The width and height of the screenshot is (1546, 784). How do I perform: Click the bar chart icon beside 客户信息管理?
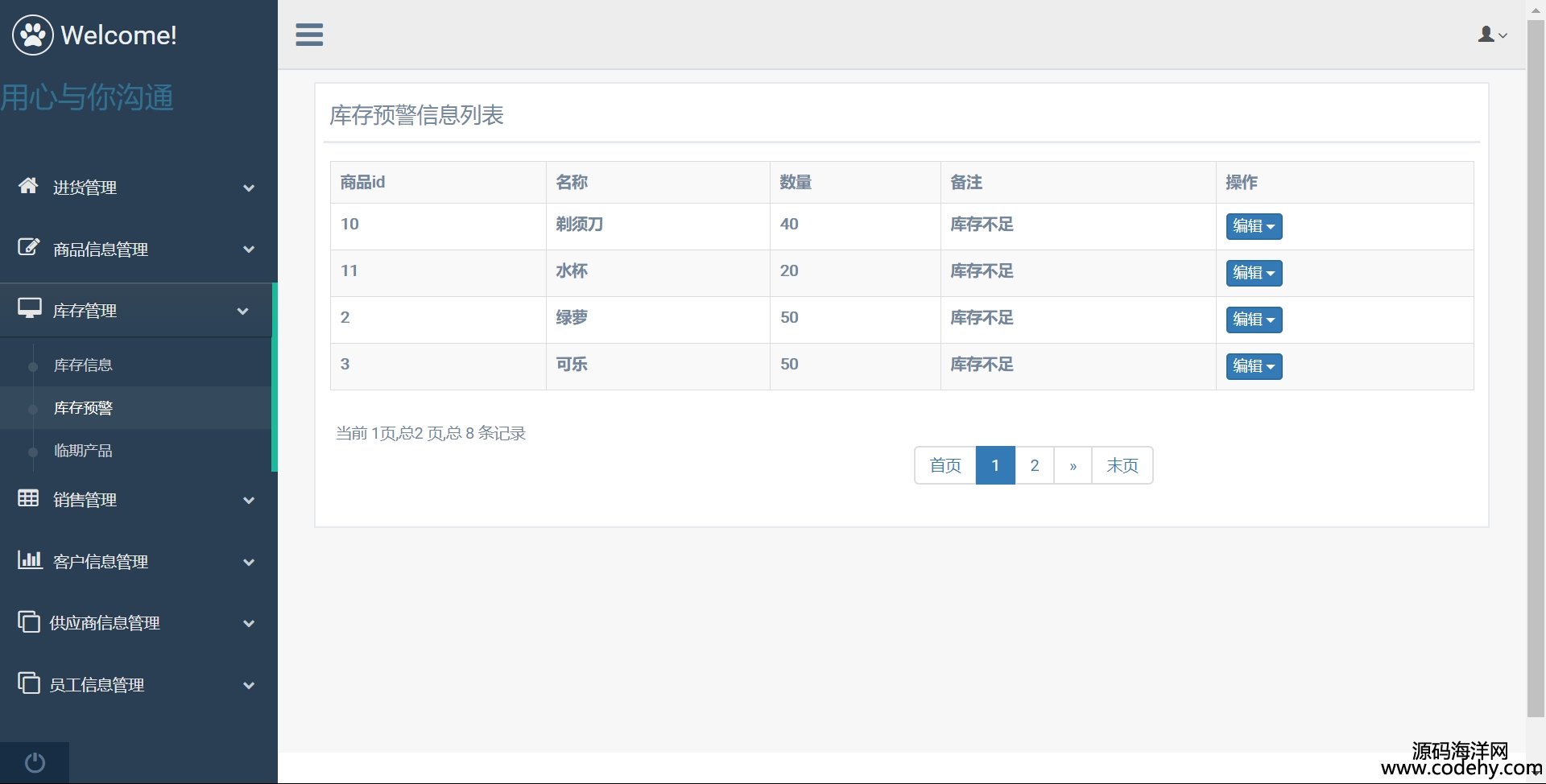coord(30,559)
